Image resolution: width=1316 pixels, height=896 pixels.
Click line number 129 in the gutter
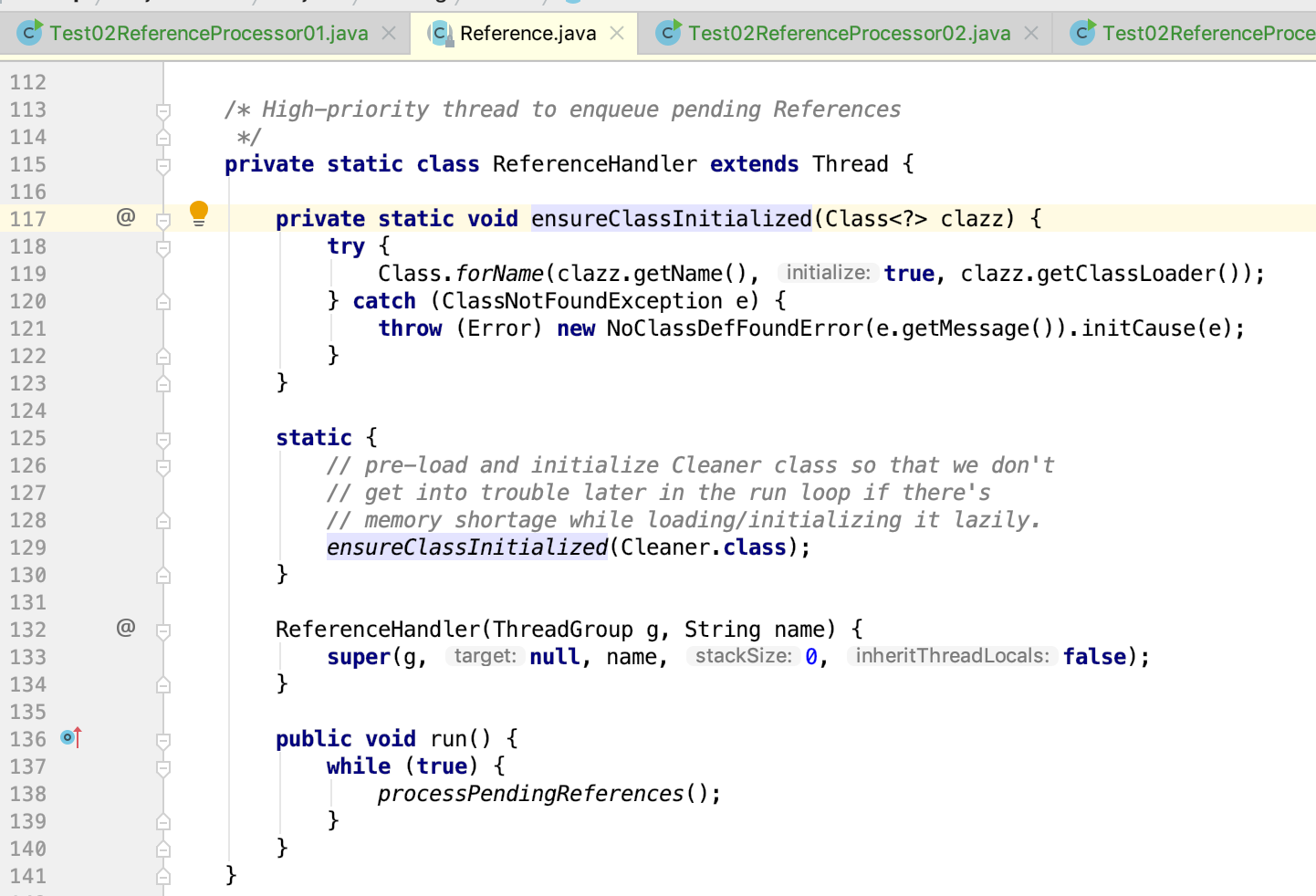(27, 547)
